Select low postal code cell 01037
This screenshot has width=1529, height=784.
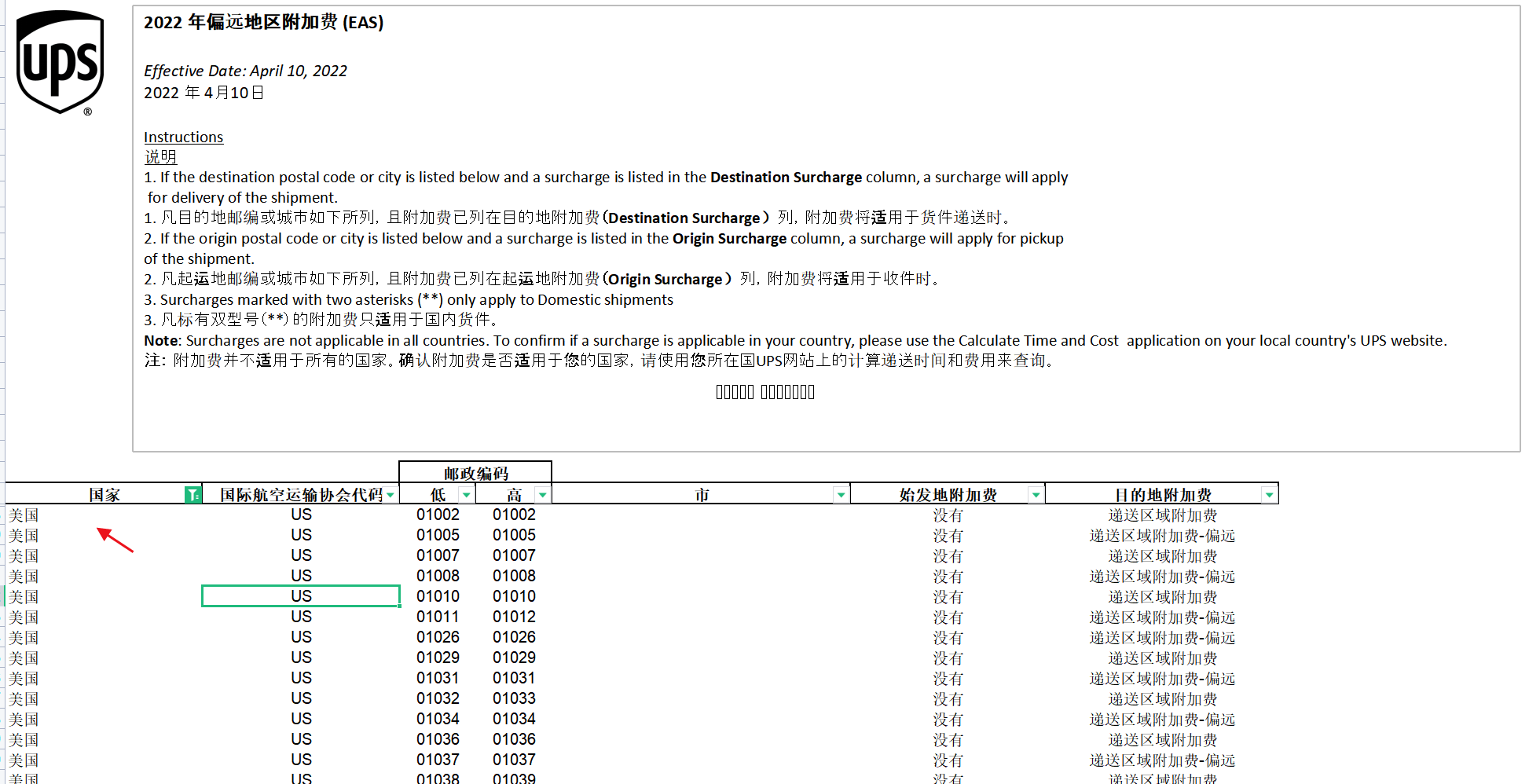(x=438, y=760)
